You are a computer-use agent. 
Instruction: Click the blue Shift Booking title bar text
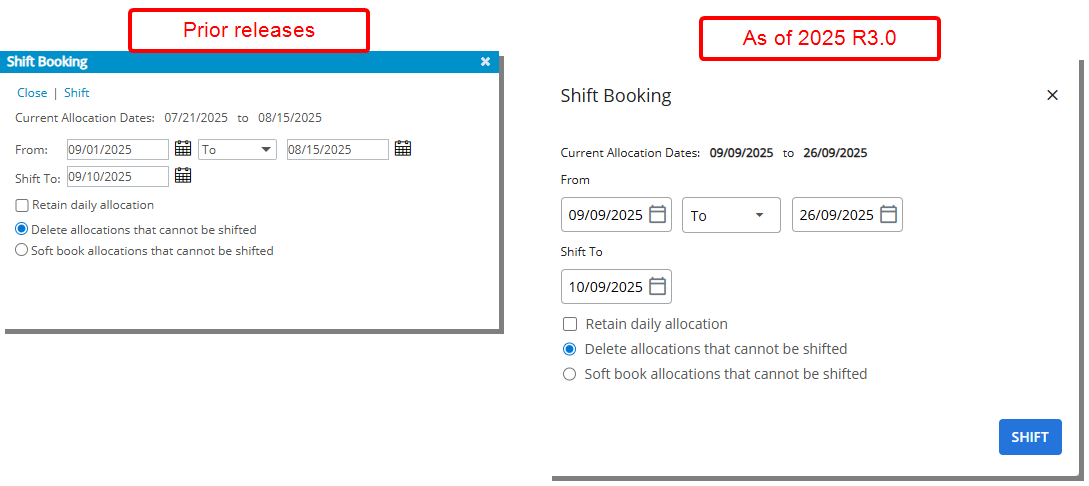click(x=47, y=62)
